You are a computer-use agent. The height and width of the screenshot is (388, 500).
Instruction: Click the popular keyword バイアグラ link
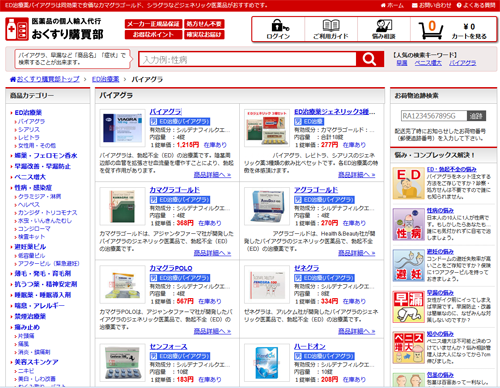pyautogui.click(x=462, y=63)
